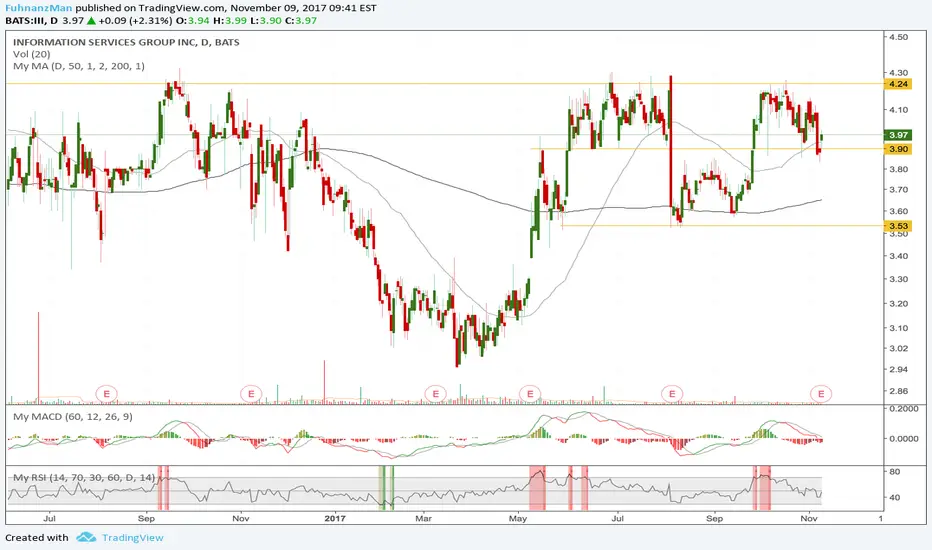This screenshot has width=932, height=550.
Task: Click the 3.02 price axis value
Action: (899, 348)
